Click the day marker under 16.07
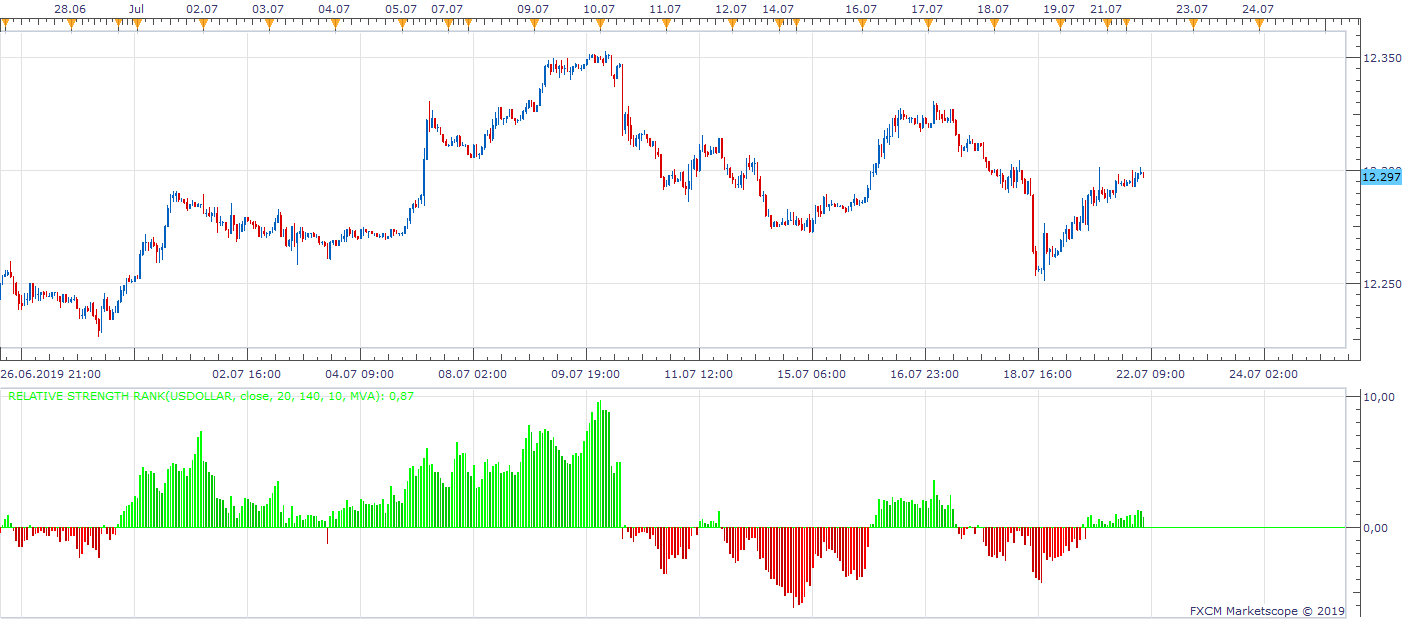 tap(861, 23)
